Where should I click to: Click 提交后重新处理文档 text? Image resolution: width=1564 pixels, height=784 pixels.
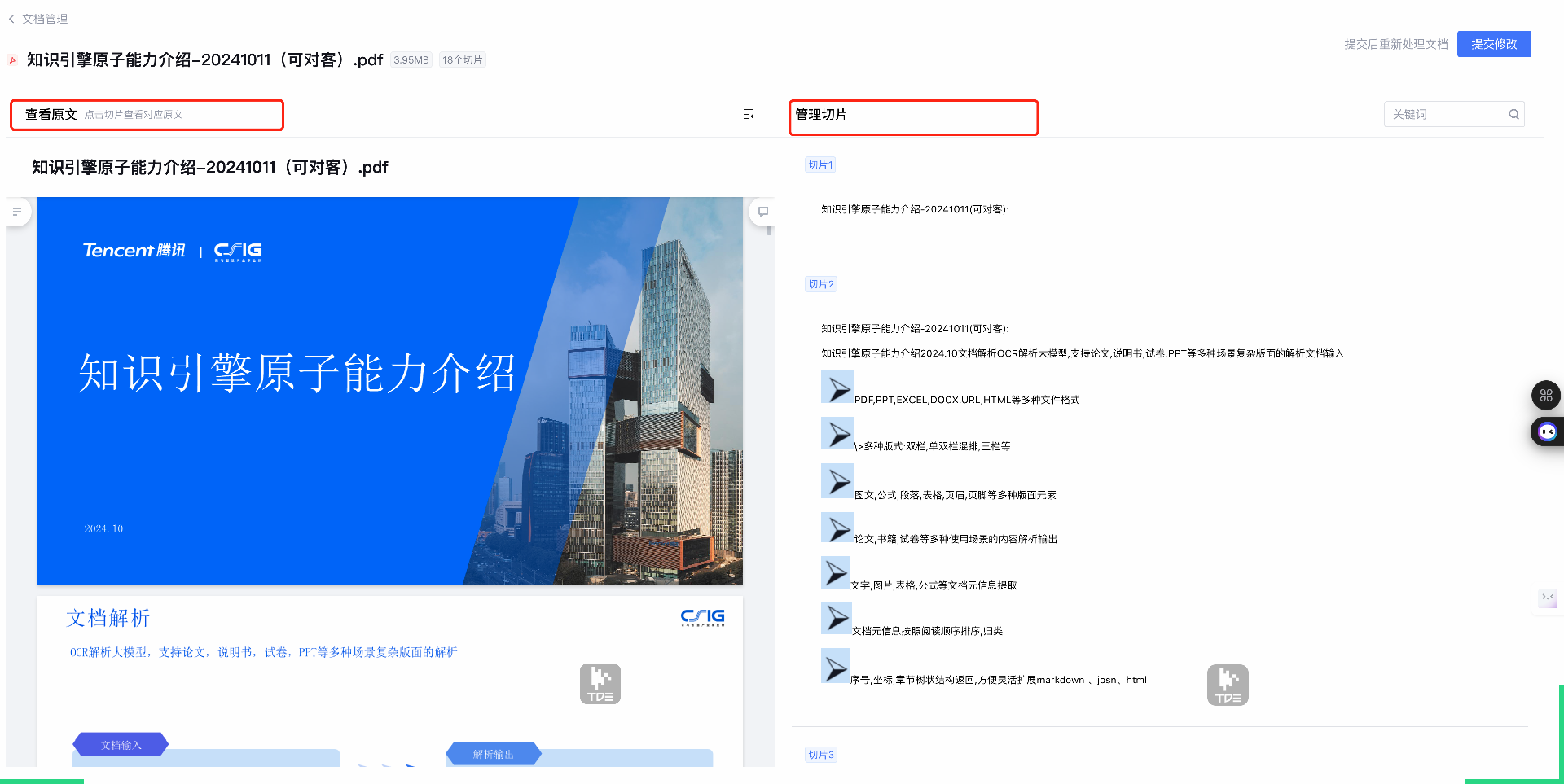tap(1395, 44)
